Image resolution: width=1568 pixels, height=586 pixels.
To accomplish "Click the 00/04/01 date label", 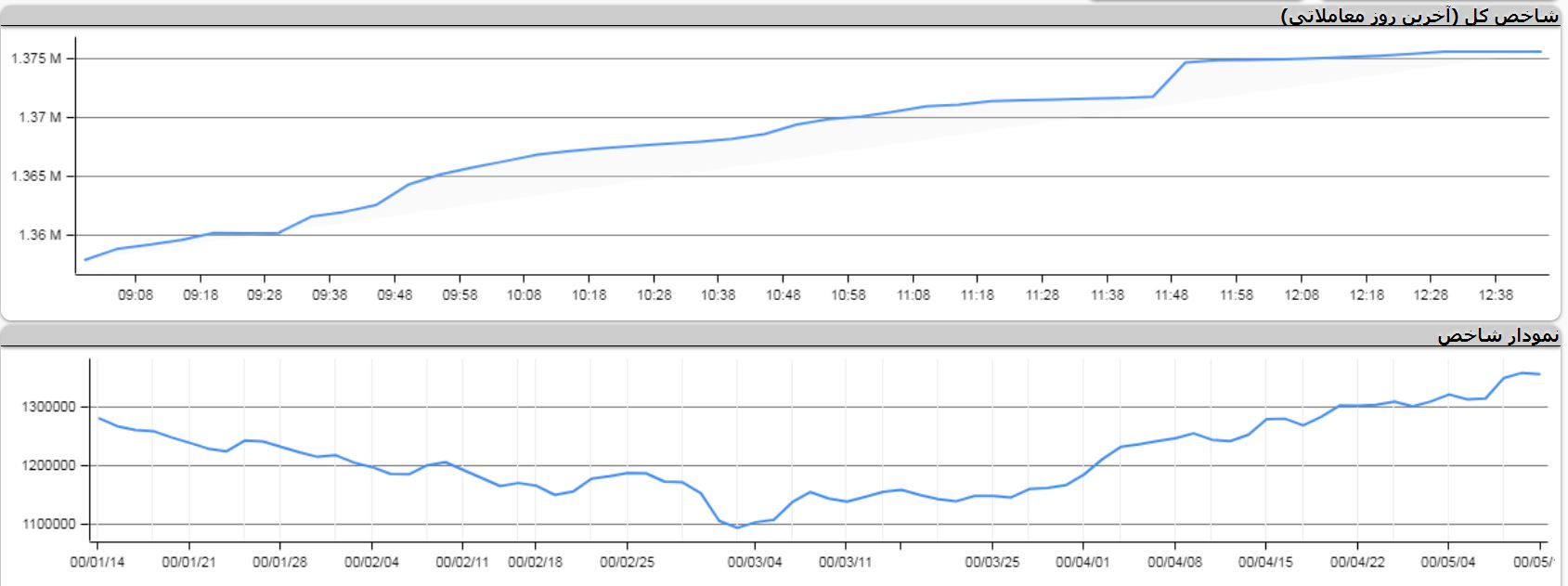I will click(1082, 563).
